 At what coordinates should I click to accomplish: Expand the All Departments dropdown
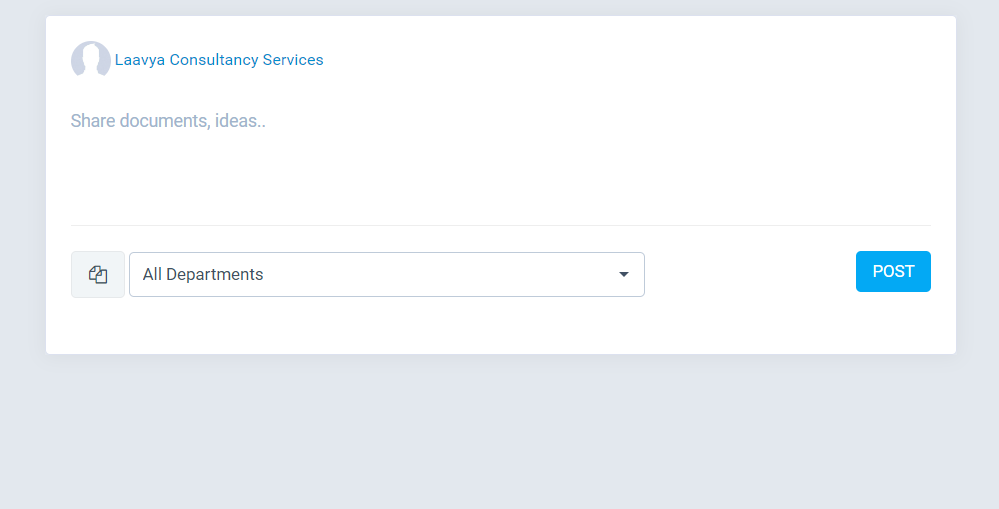387,275
